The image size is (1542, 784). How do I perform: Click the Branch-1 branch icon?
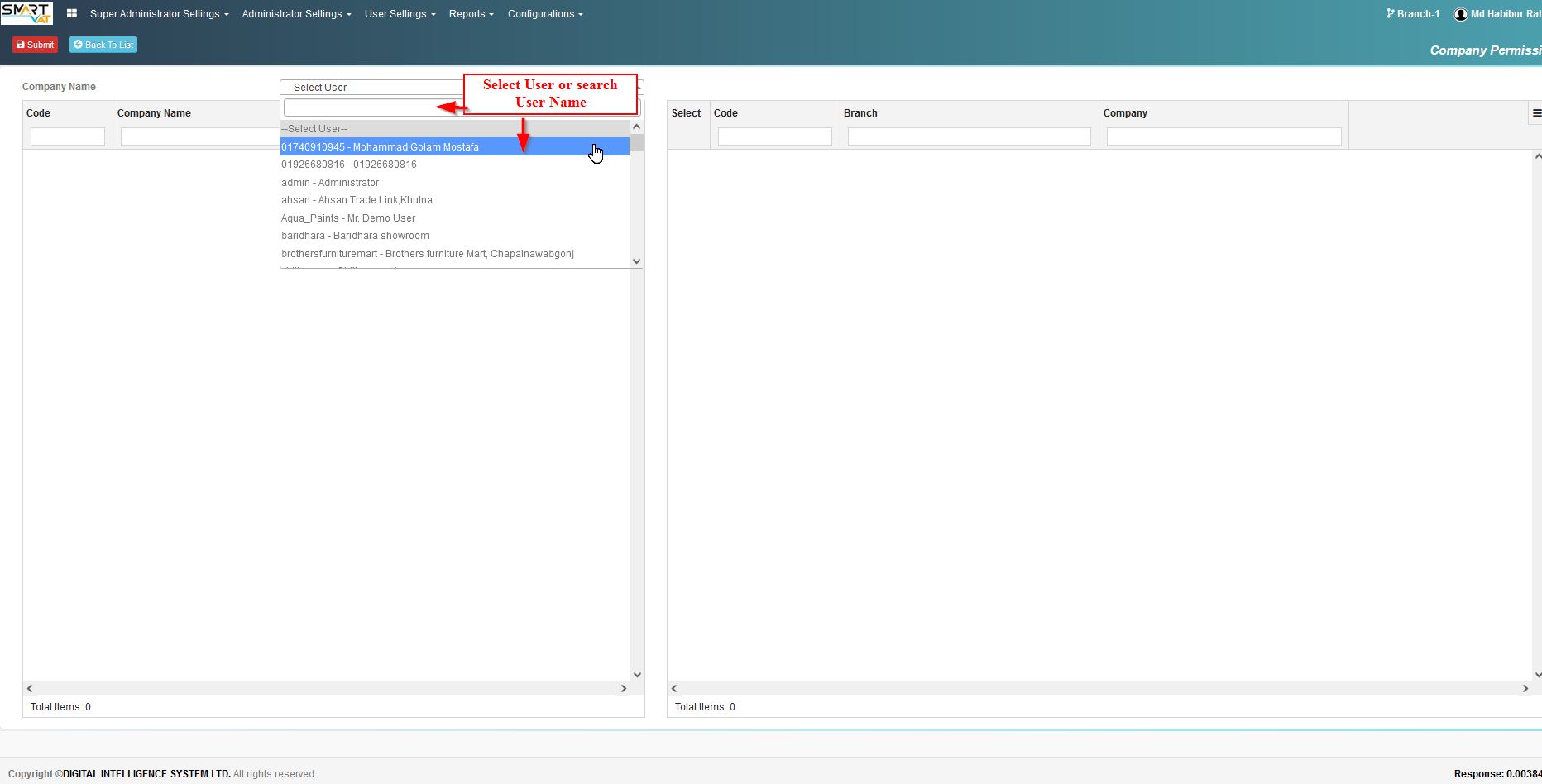coord(1391,13)
